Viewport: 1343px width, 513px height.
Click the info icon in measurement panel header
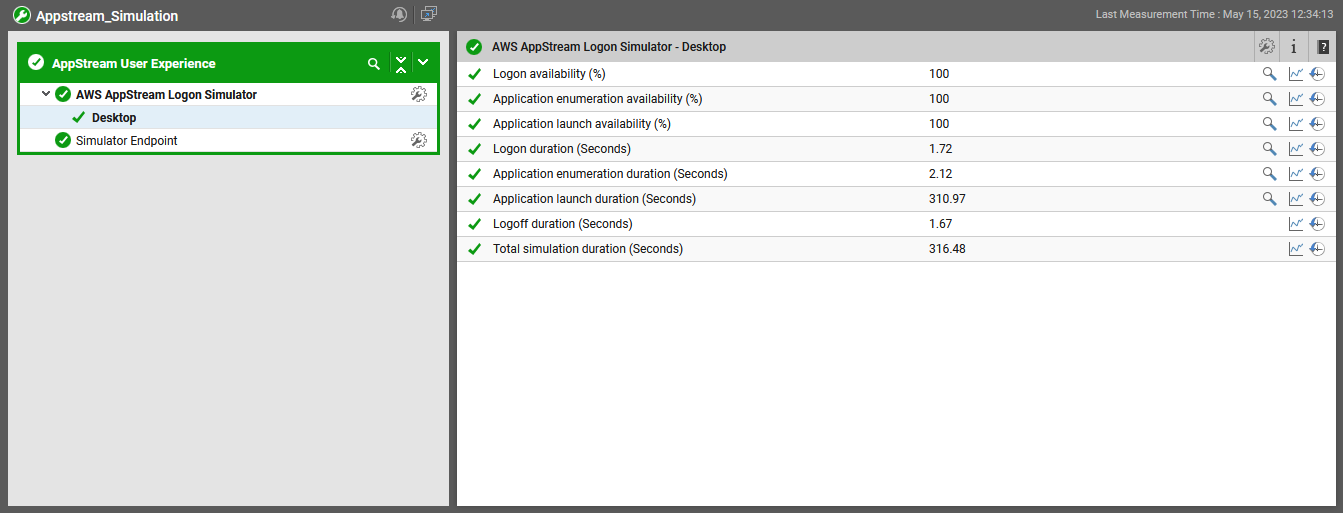(x=1294, y=46)
